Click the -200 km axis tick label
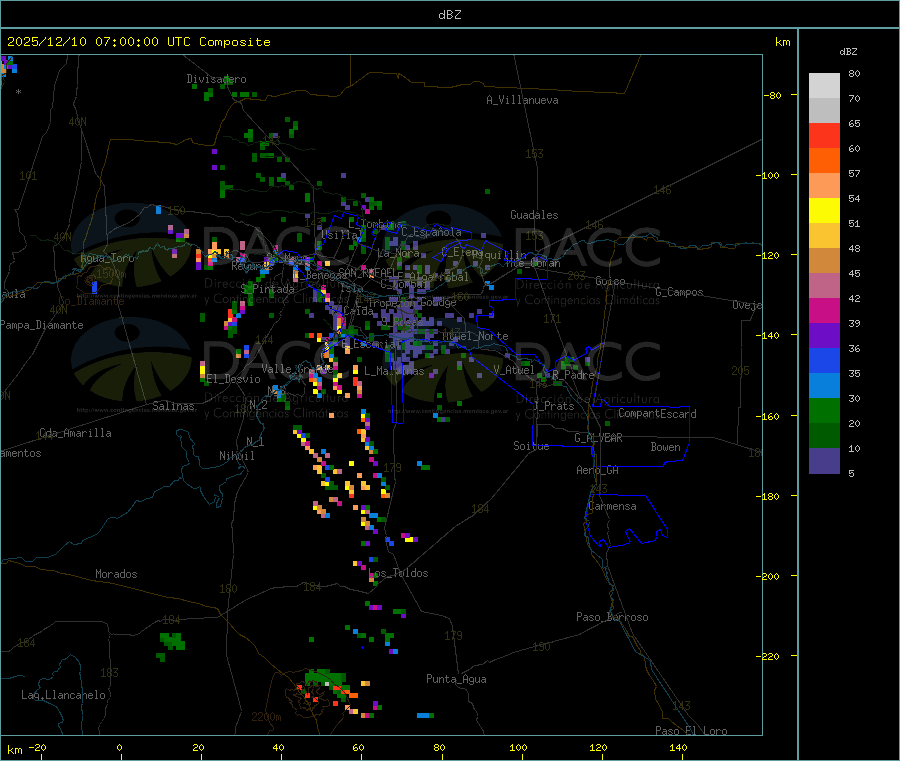The height and width of the screenshot is (761, 900). 768,576
